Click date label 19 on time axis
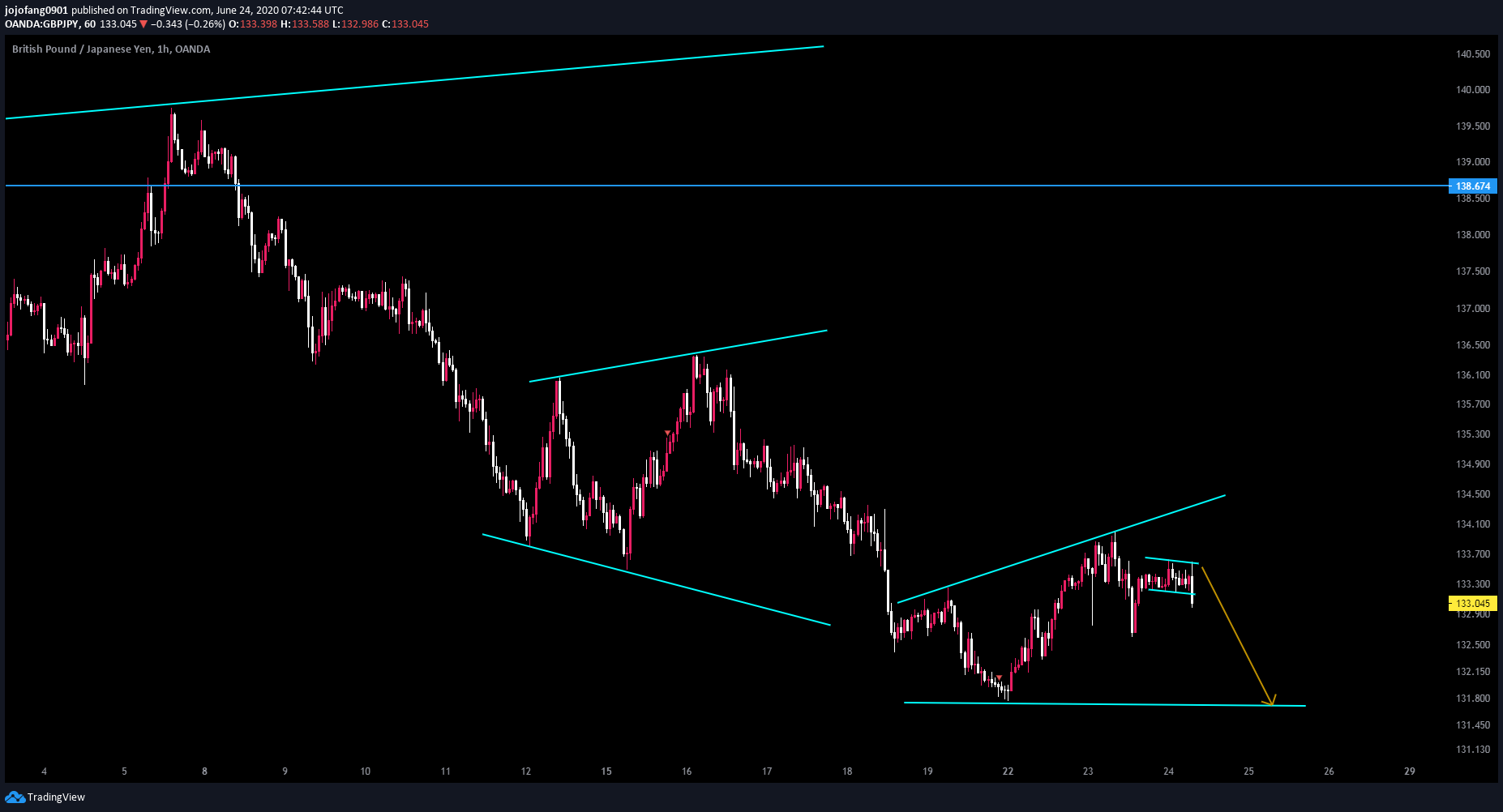The width and height of the screenshot is (1503, 812). 927,771
